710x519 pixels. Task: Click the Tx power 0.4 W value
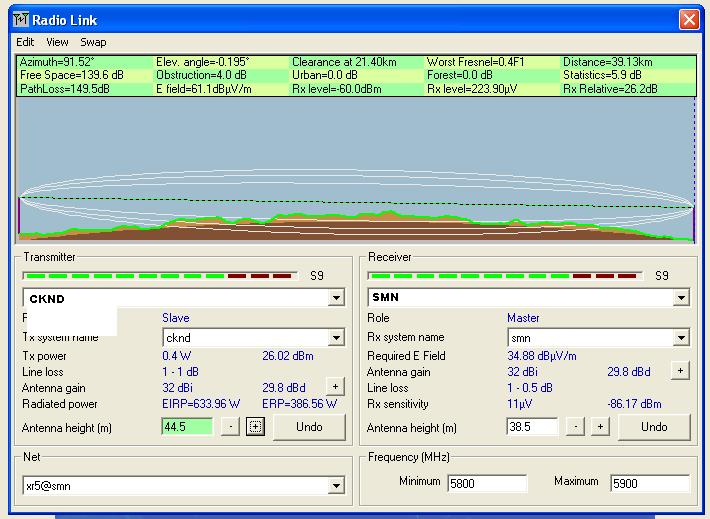click(177, 356)
